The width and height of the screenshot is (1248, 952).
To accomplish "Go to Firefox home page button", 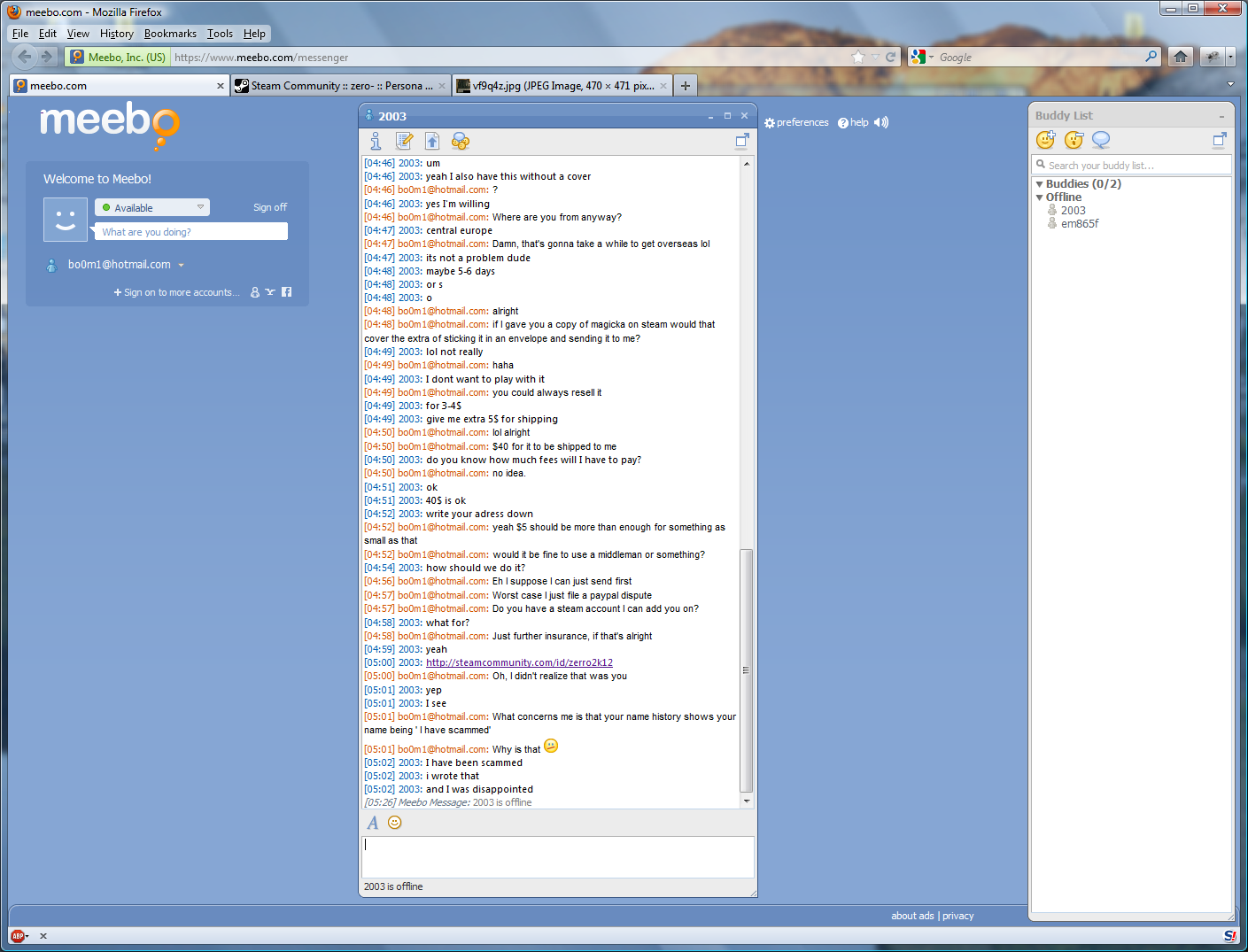I will 1180,57.
